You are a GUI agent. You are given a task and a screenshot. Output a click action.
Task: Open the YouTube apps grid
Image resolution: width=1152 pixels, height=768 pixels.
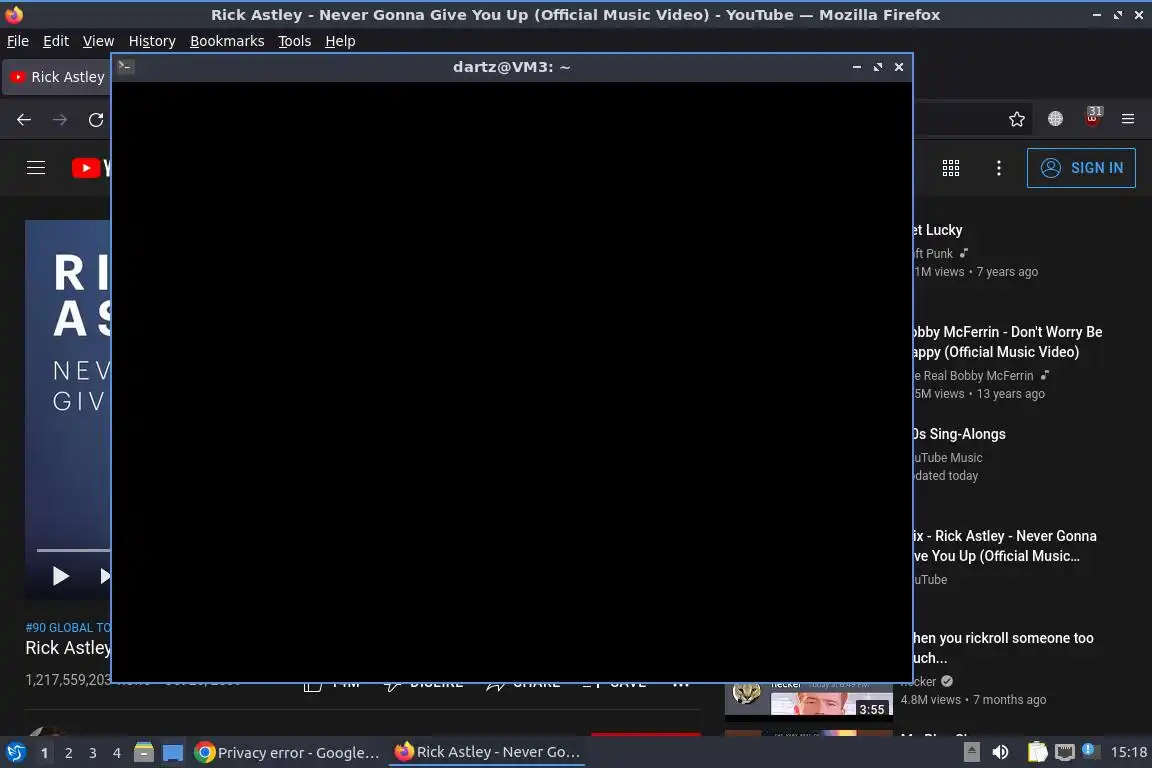pos(951,168)
